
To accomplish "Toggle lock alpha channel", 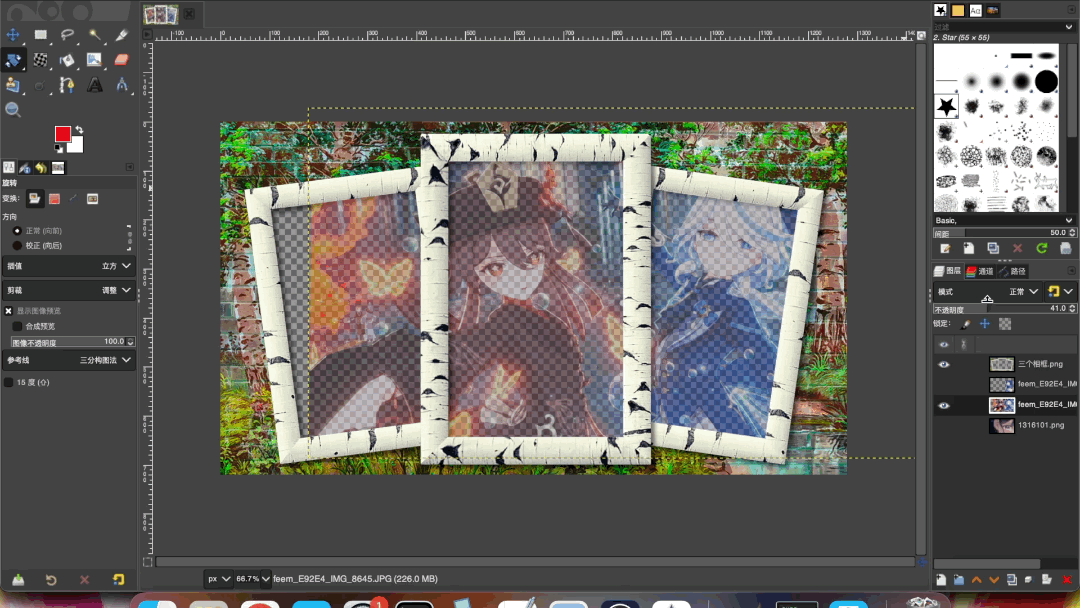I will 1005,324.
